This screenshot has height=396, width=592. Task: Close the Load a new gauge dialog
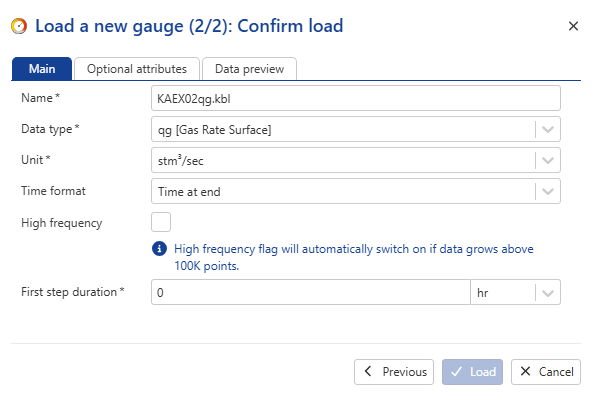coord(573,26)
